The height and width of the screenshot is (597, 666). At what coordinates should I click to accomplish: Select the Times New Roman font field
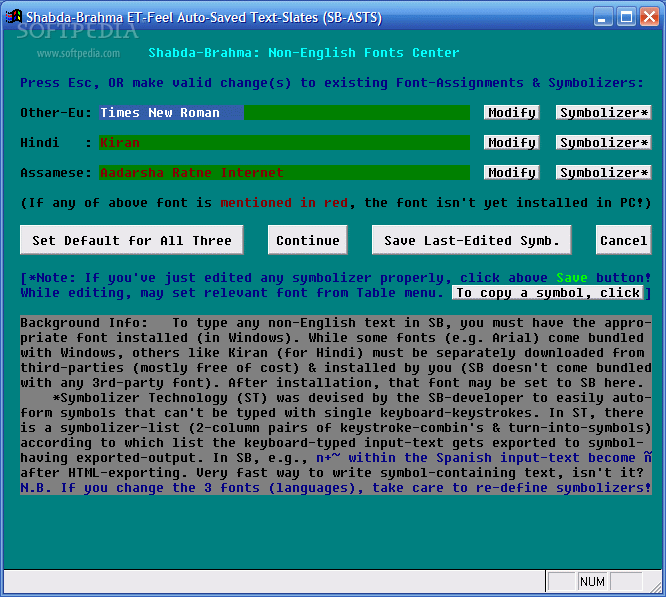click(285, 113)
